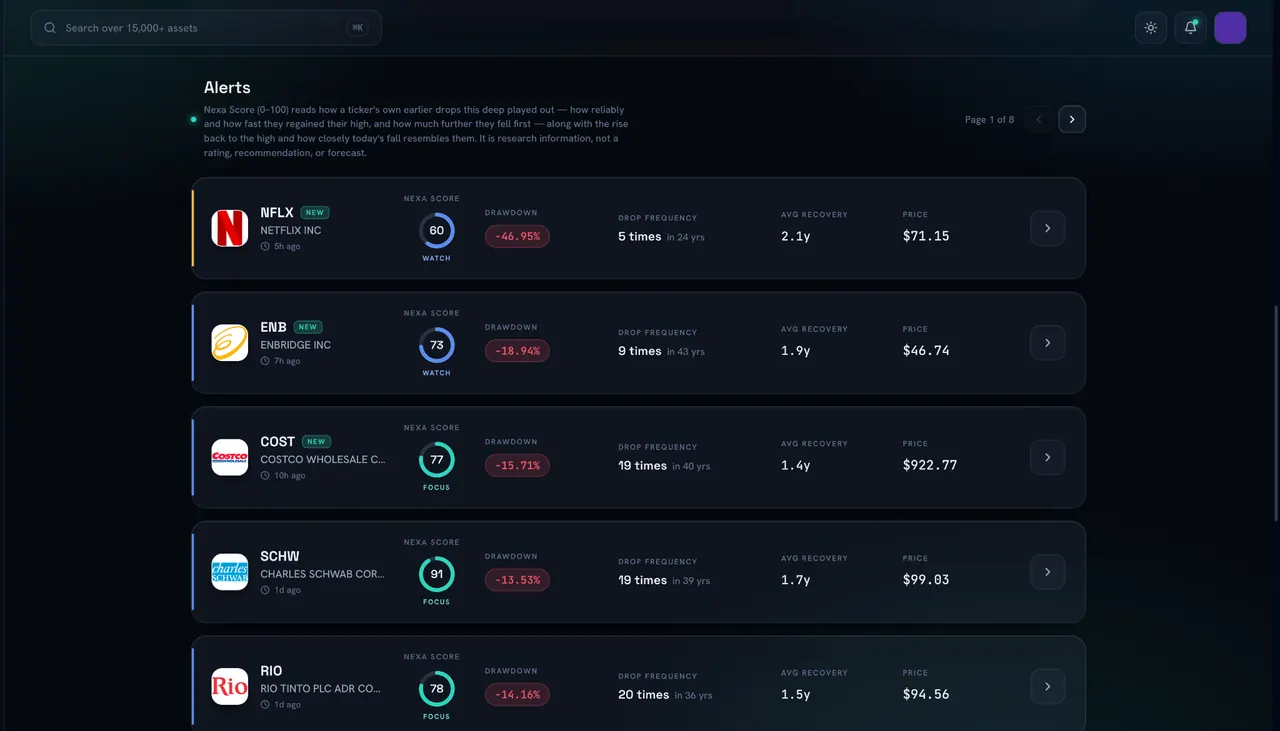Click ENB Nexa Score 73 gauge
The height and width of the screenshot is (731, 1280).
(x=437, y=345)
